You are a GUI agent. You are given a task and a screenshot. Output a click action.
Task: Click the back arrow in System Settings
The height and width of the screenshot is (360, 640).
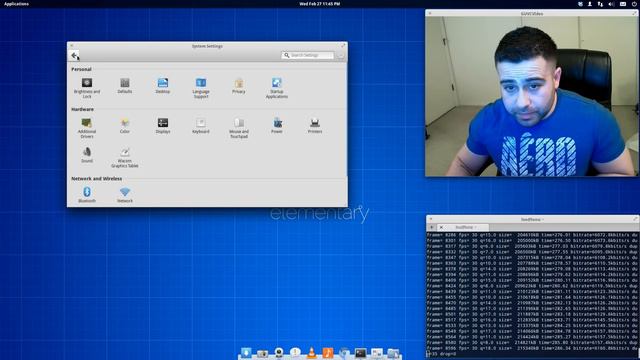pos(75,55)
